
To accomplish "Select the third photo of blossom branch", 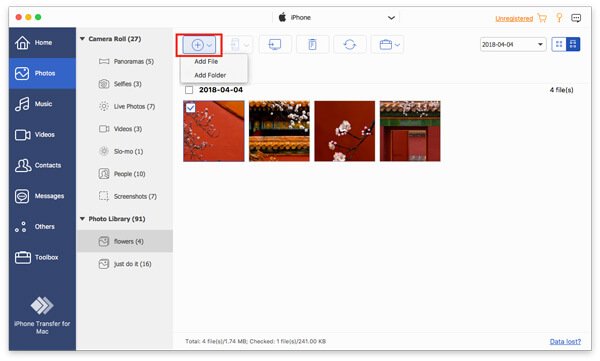I will tap(344, 131).
